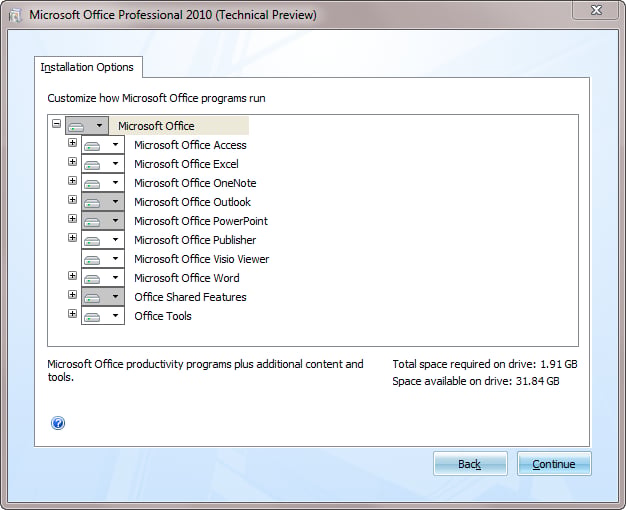626x510 pixels.
Task: Expand the Office Shared Features node
Action: (72, 294)
